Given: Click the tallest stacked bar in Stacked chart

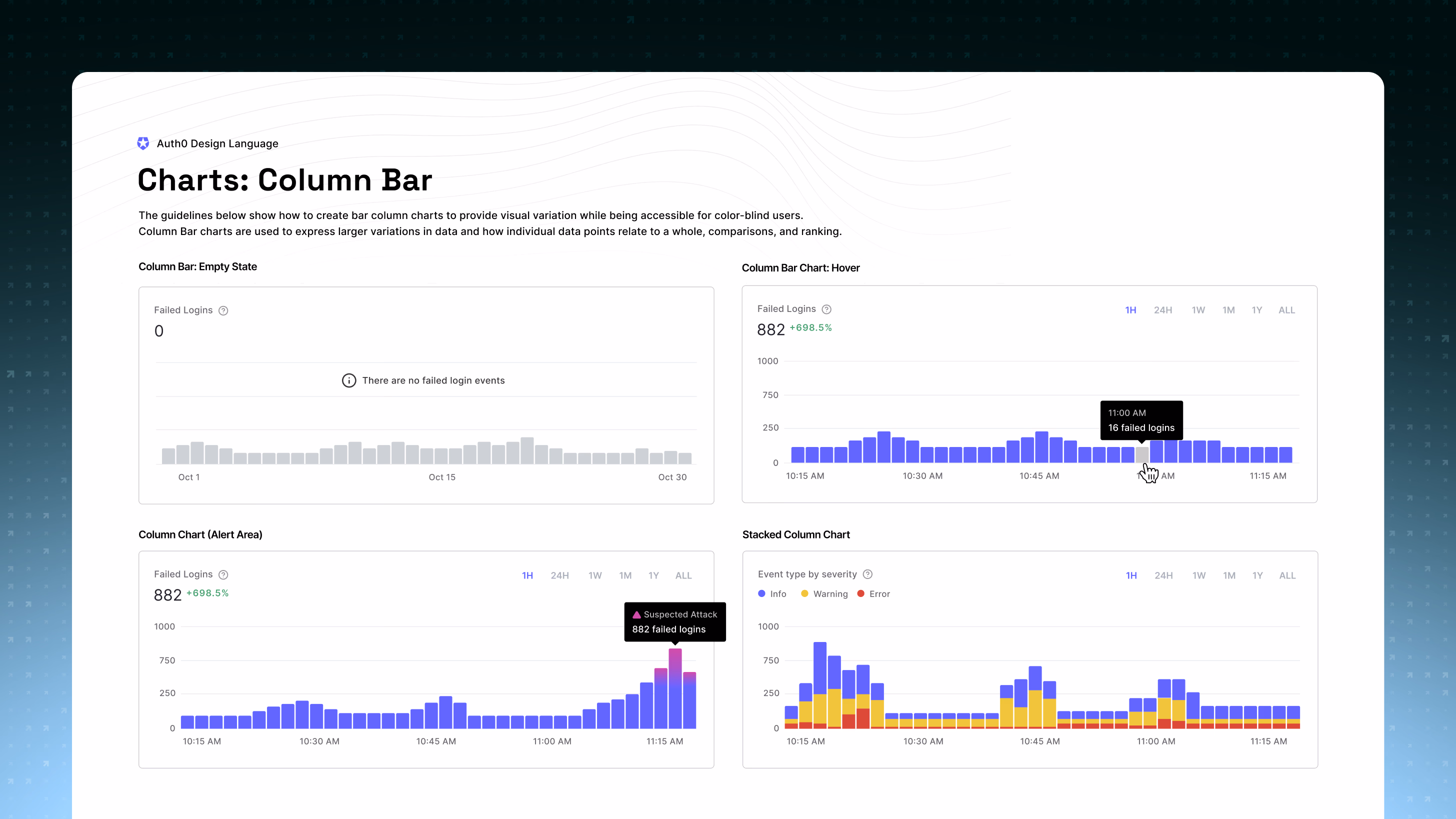Looking at the screenshot, I should tap(819, 685).
